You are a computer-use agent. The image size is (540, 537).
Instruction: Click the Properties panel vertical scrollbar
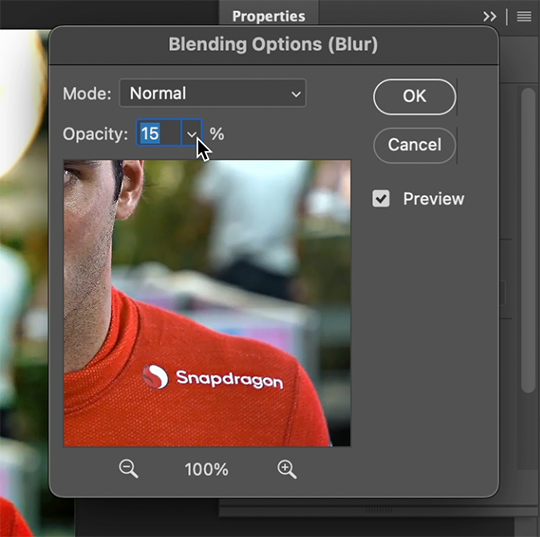point(528,240)
